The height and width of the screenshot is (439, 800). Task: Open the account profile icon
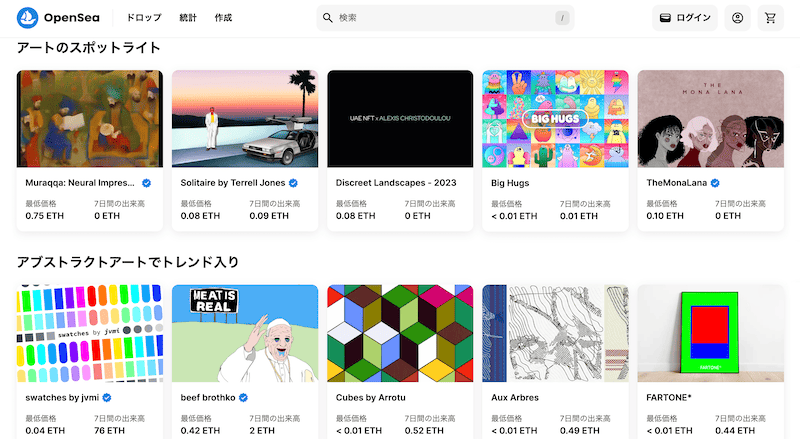(737, 18)
